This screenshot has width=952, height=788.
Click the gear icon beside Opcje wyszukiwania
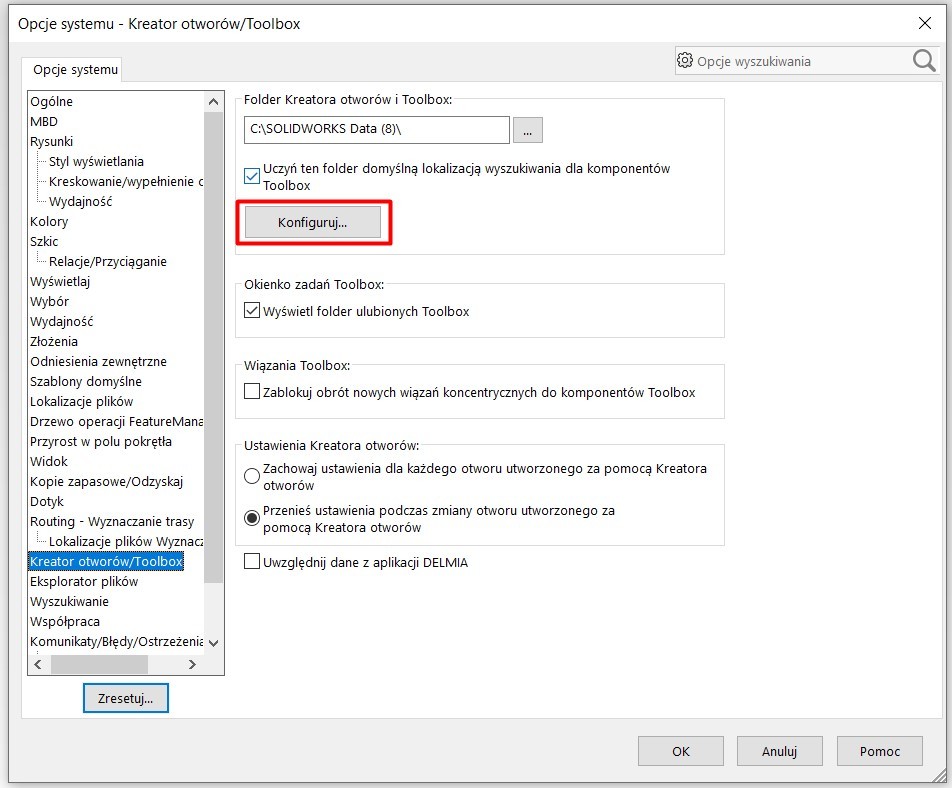coord(685,61)
